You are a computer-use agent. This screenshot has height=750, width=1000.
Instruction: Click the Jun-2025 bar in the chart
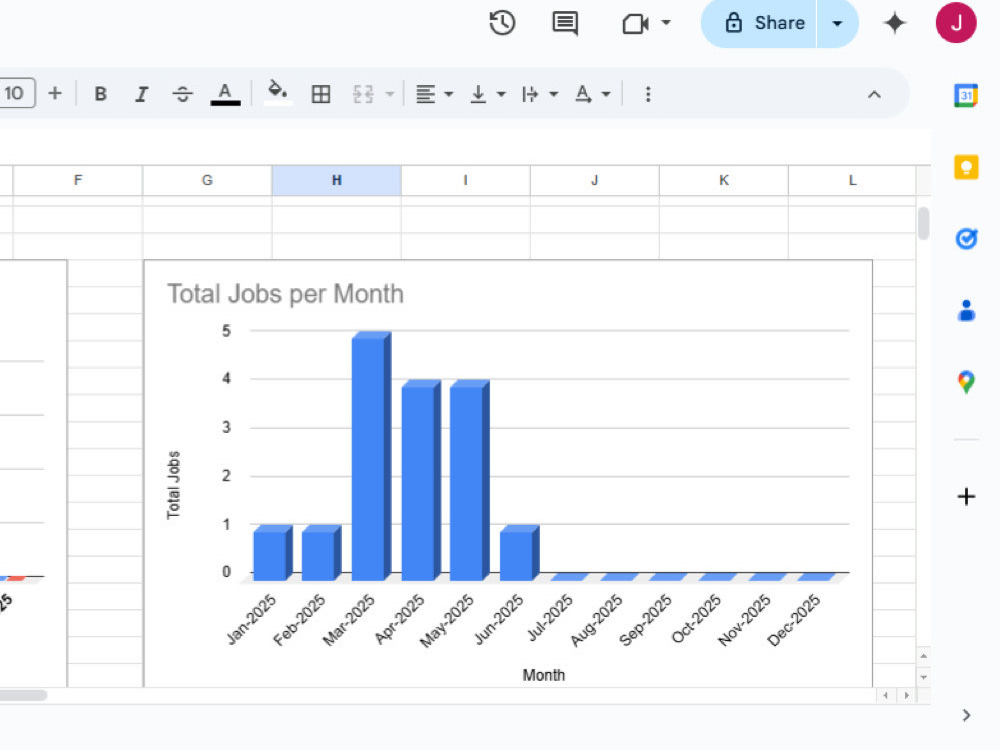coord(519,553)
